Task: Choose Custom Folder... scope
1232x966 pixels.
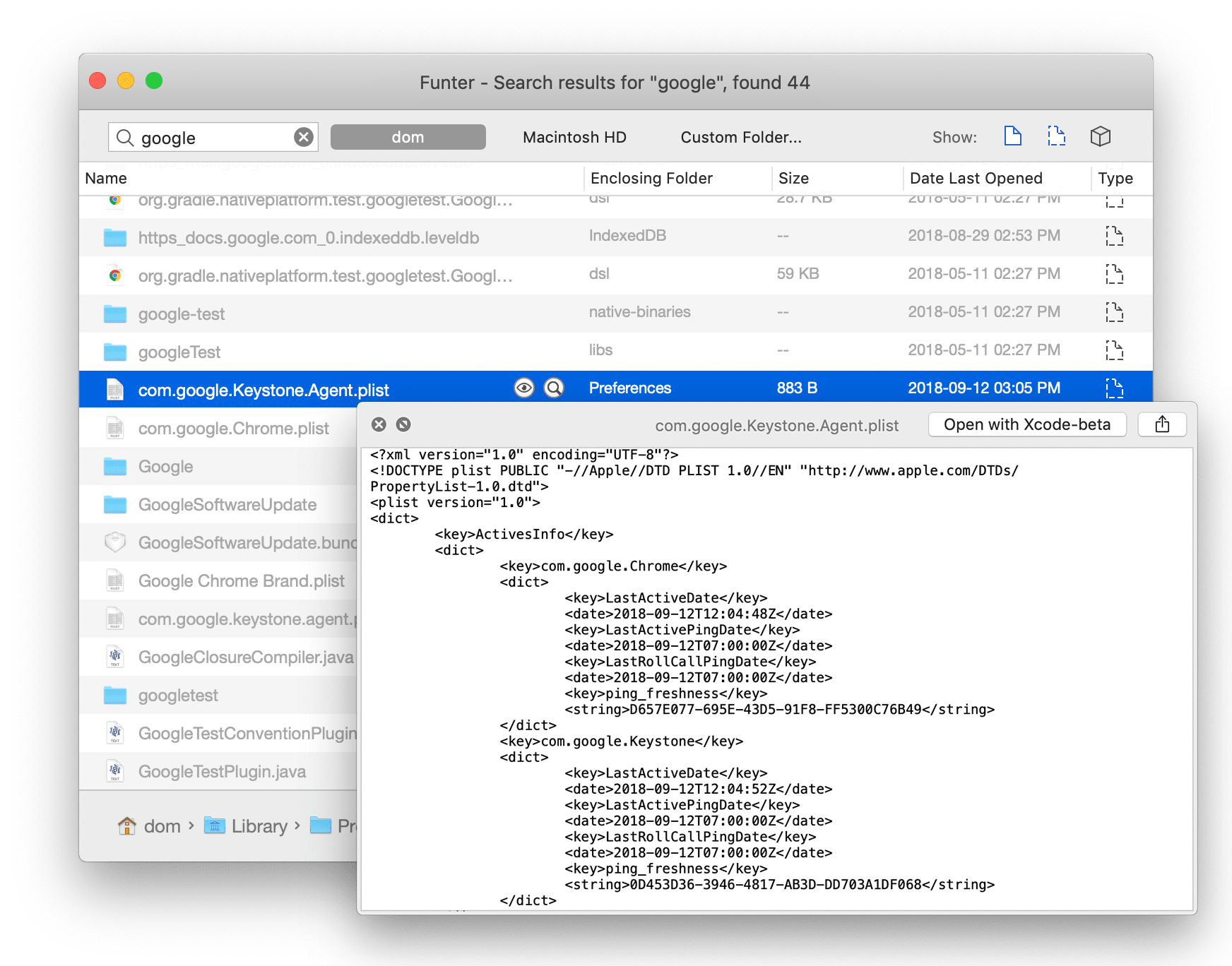Action: pyautogui.click(x=741, y=137)
